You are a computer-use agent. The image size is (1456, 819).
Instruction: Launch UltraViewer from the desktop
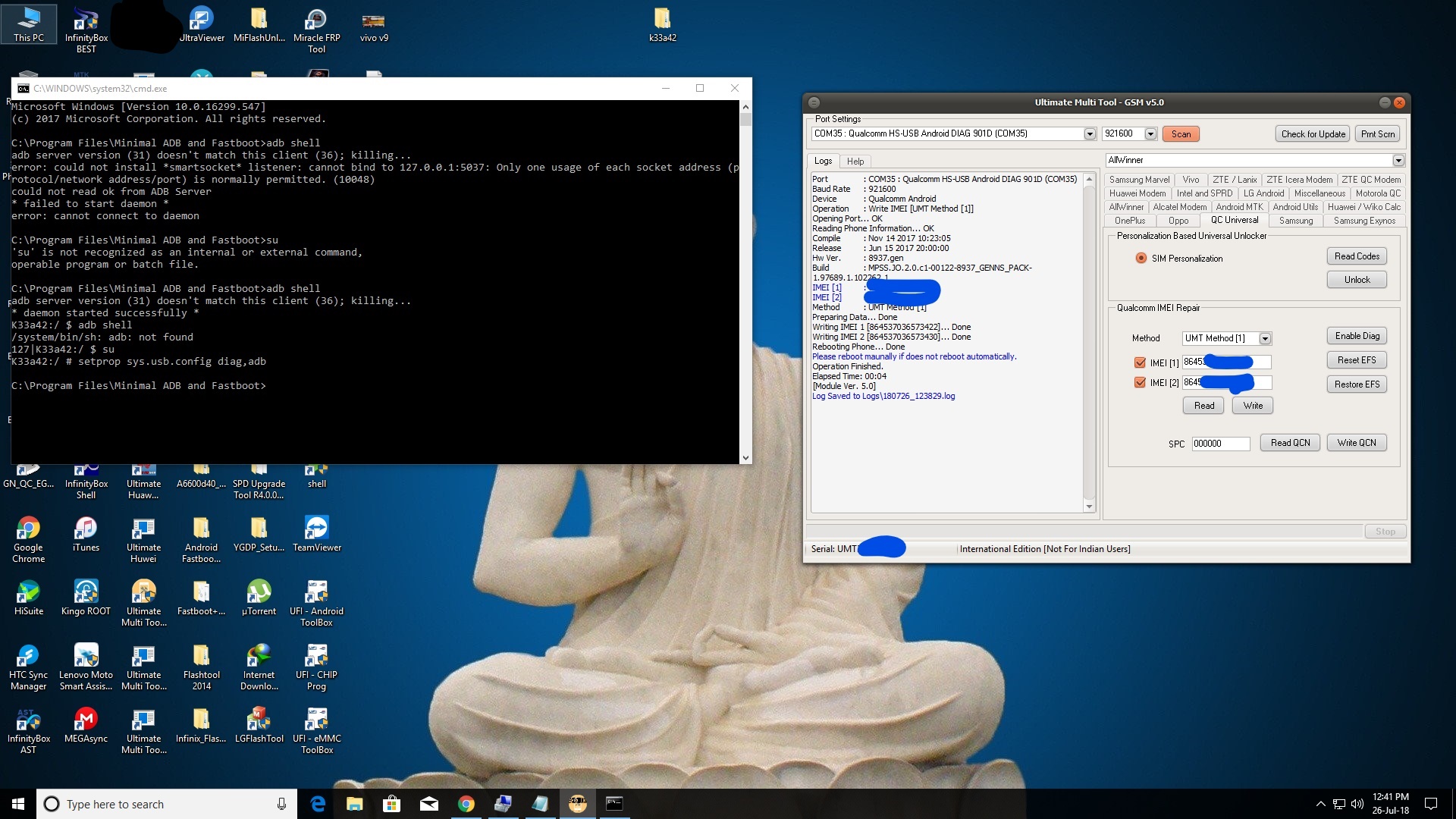tap(202, 24)
